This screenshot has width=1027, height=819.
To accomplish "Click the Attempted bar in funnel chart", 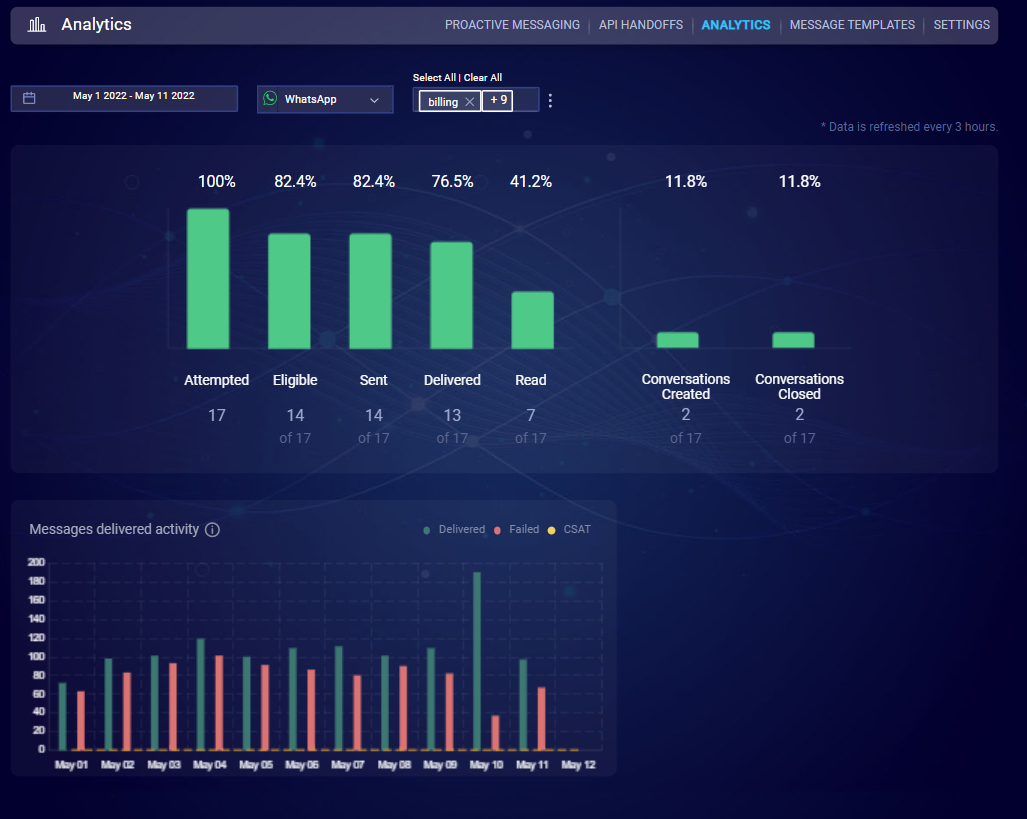I will point(208,279).
